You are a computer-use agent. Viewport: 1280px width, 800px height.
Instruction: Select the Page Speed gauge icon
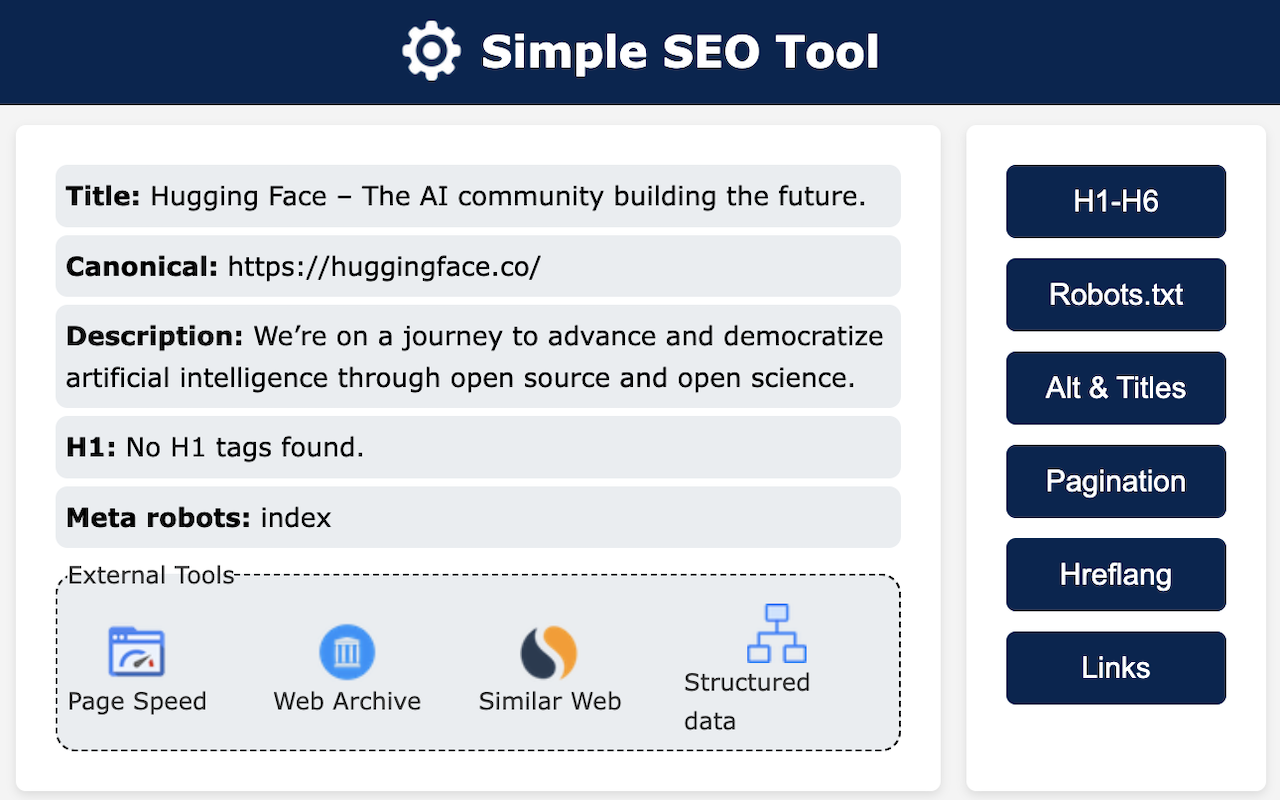[x=136, y=650]
